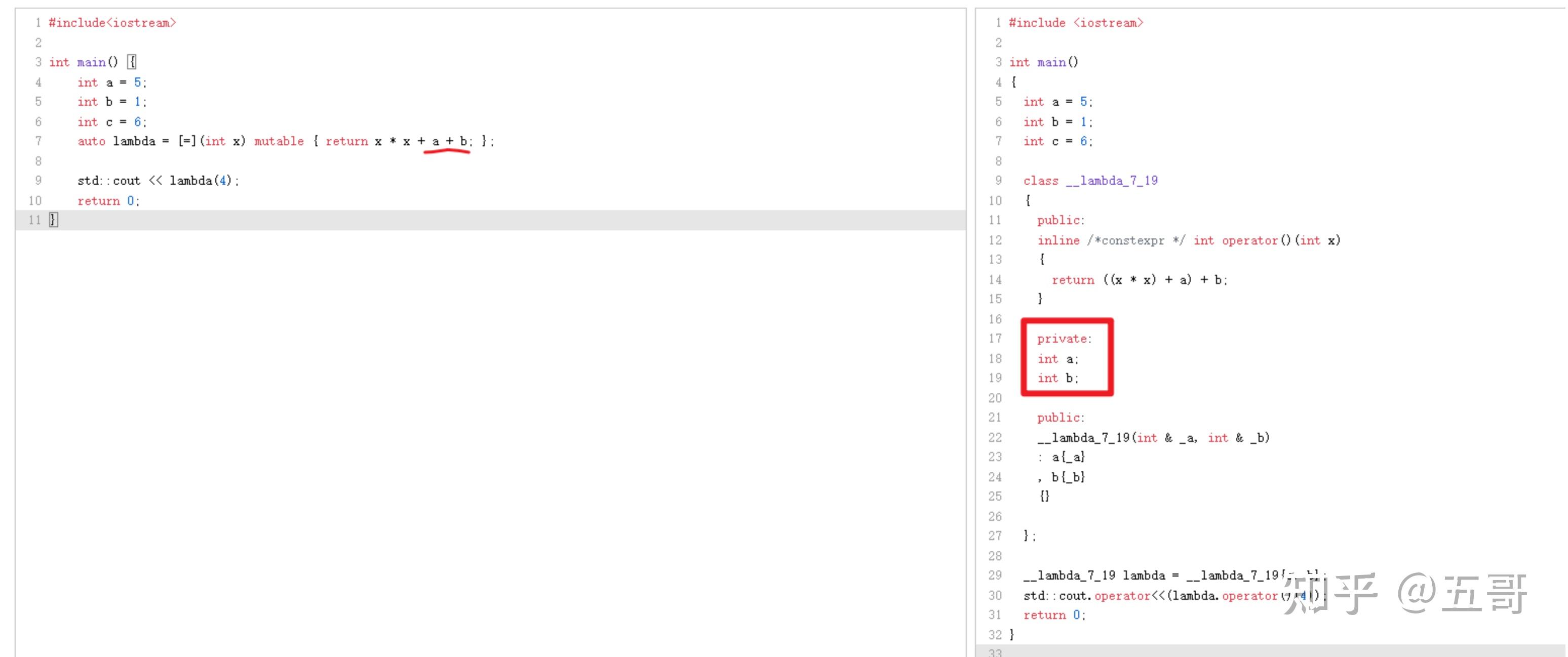Screen dimensions: 1568x657
Task: Select the mutable keyword on line 7
Action: (280, 141)
